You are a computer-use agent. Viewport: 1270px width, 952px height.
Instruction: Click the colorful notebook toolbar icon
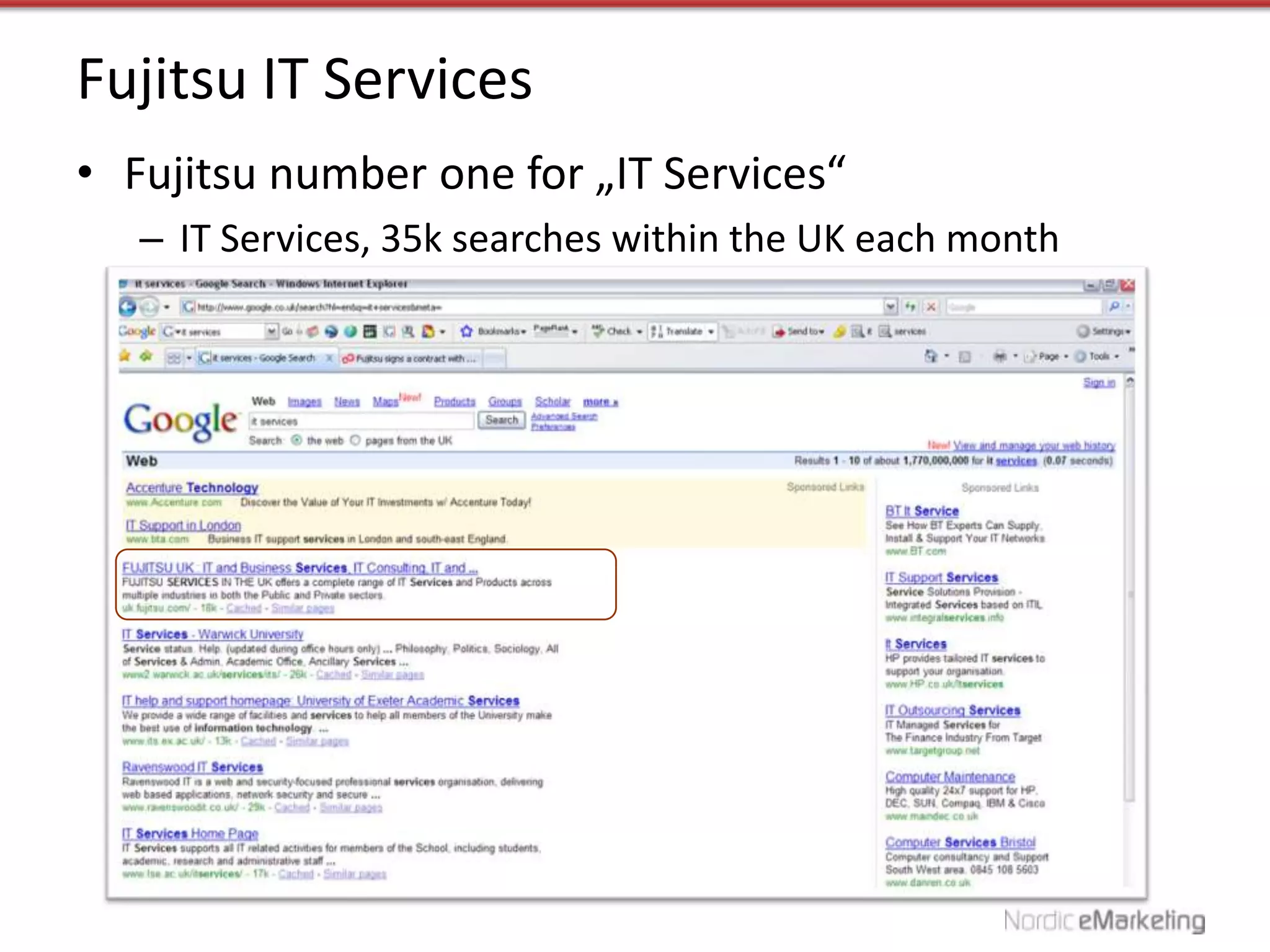[429, 332]
